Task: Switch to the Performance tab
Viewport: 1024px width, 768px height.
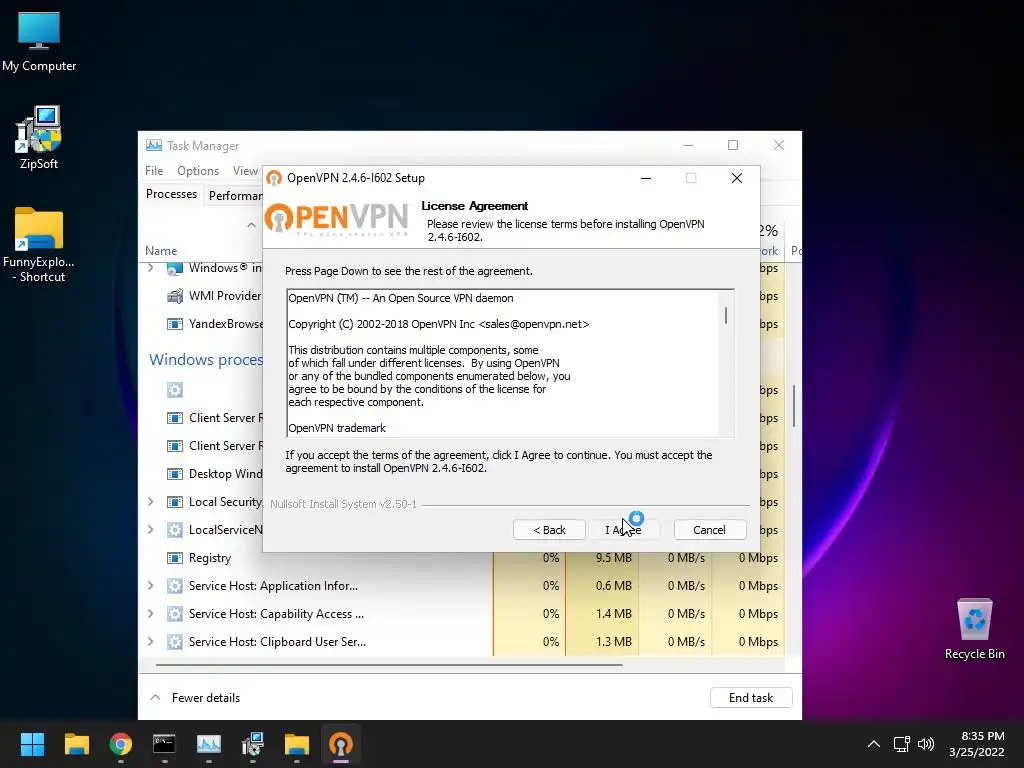Action: click(x=235, y=195)
